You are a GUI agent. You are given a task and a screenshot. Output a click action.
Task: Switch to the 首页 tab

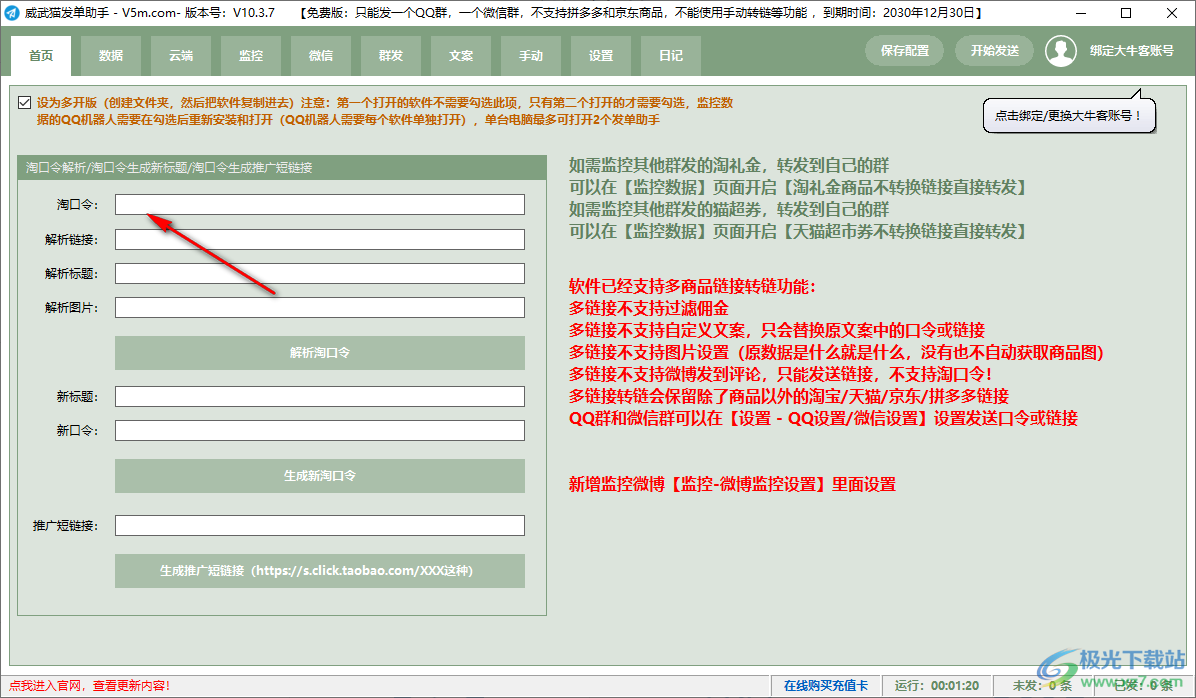pos(41,56)
